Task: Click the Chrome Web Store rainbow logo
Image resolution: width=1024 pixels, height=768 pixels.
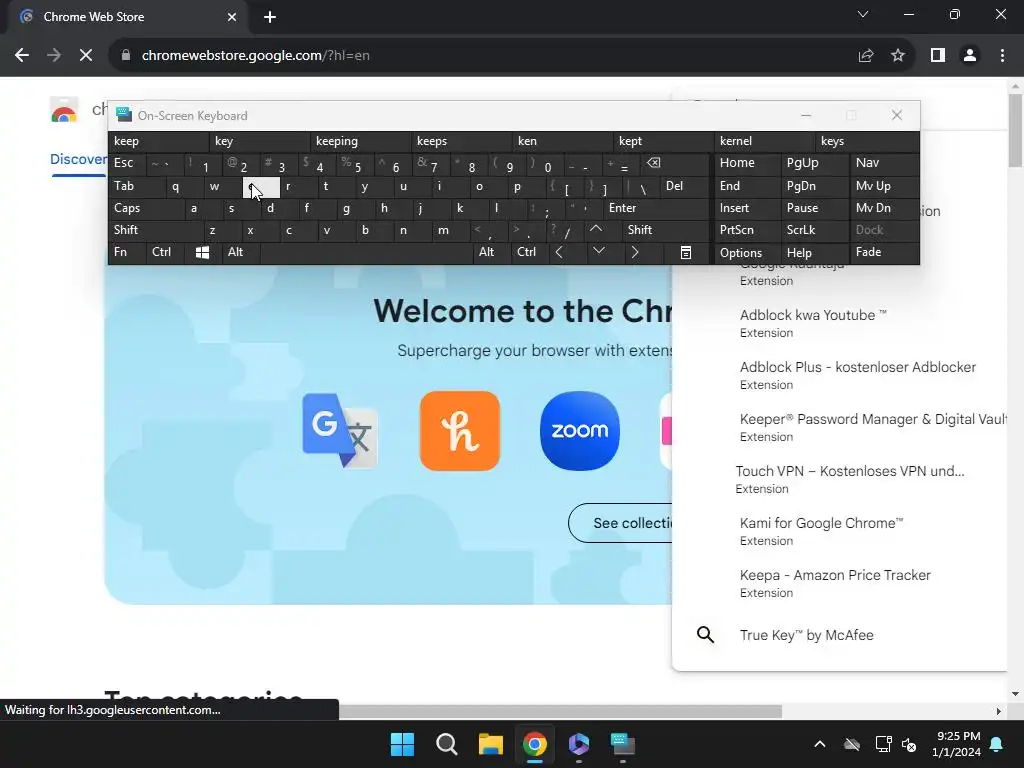Action: pos(64,110)
